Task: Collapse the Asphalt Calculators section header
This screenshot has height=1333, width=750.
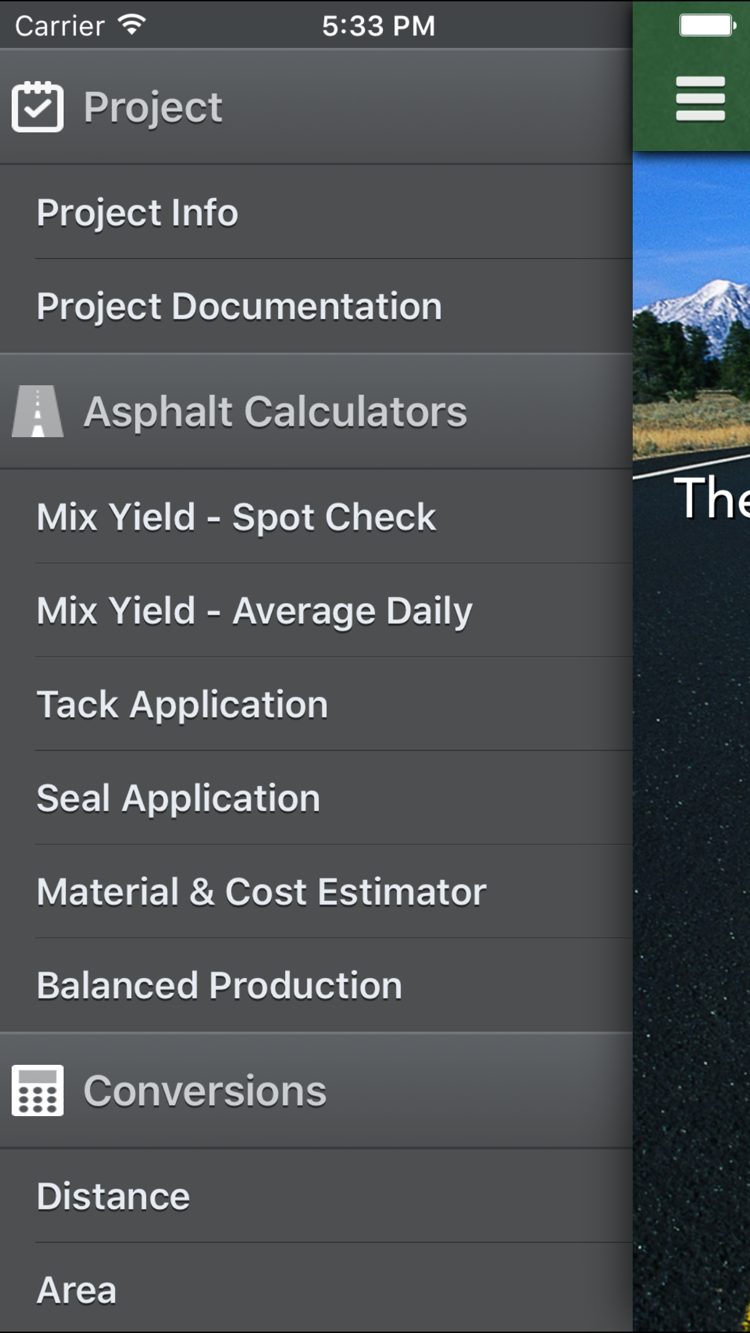Action: pos(276,410)
